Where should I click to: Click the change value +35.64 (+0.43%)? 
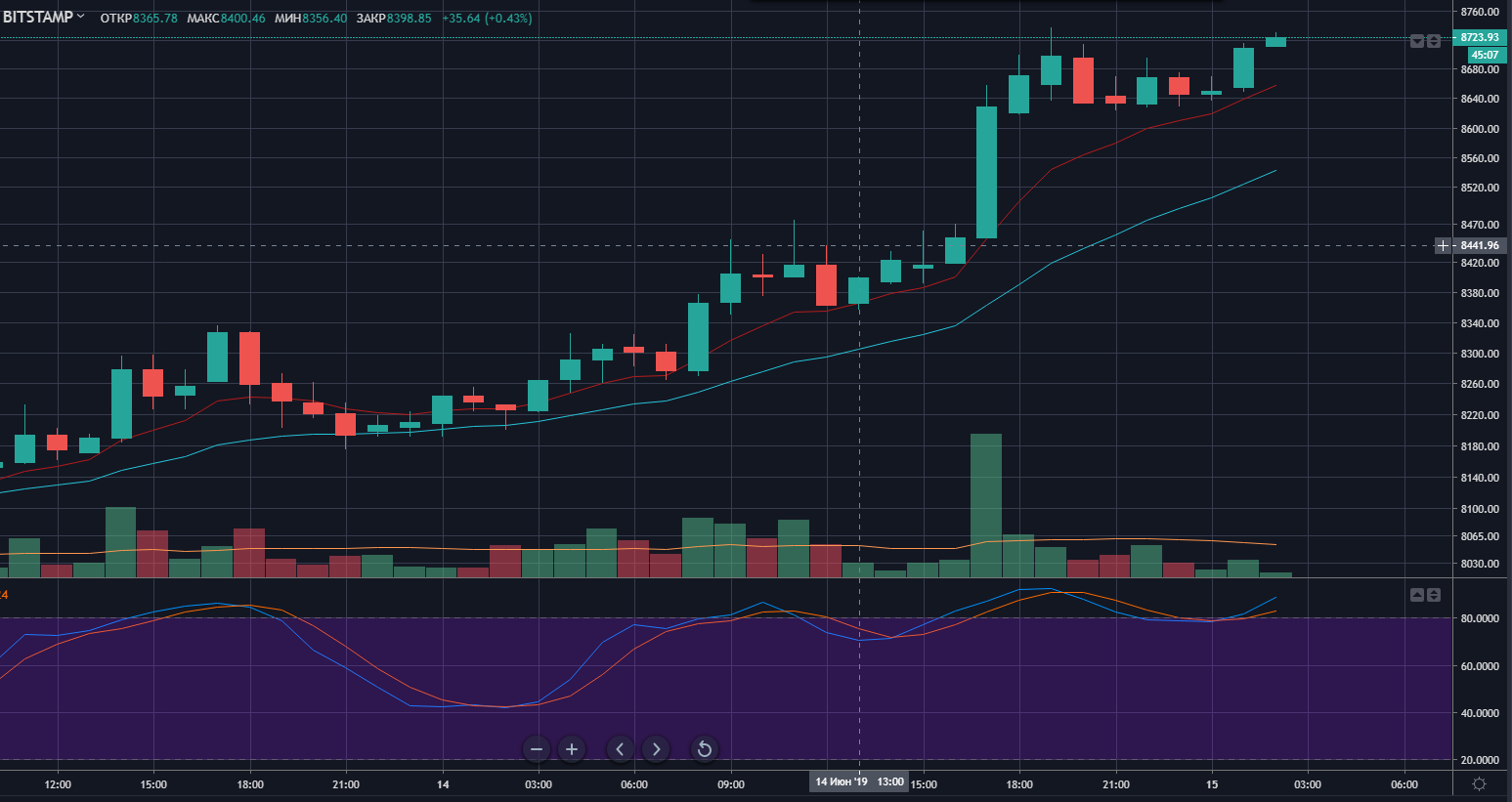(487, 19)
